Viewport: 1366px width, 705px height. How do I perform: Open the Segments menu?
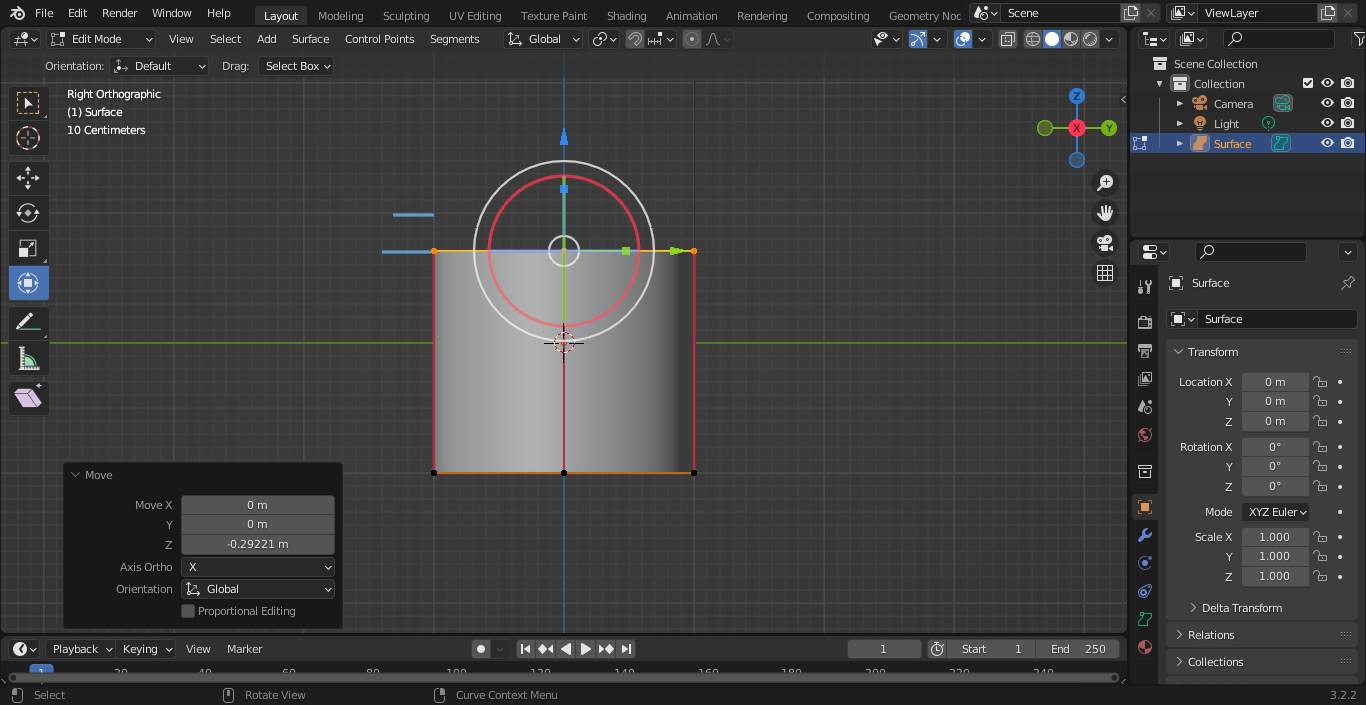tap(455, 39)
